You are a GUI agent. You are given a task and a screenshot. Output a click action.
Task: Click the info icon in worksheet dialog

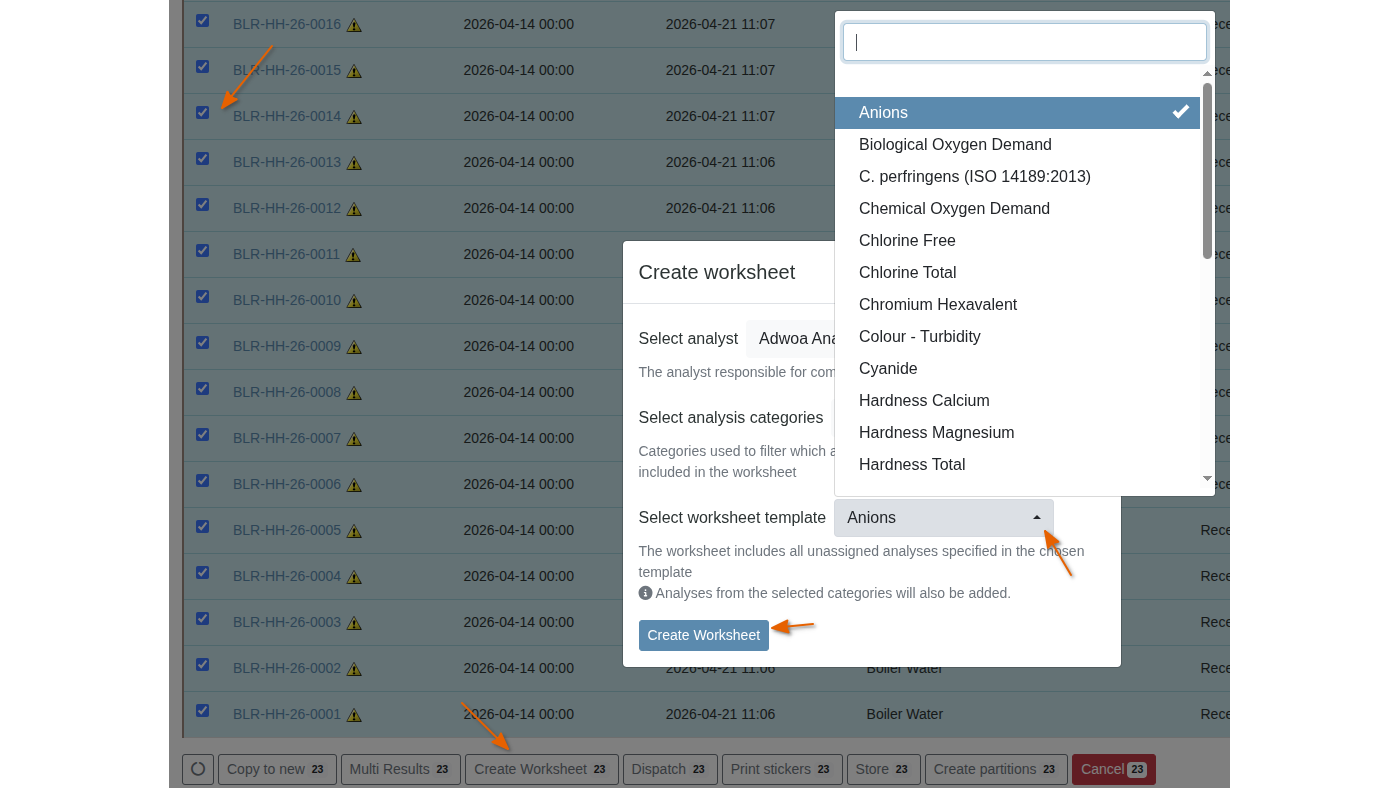click(x=645, y=593)
